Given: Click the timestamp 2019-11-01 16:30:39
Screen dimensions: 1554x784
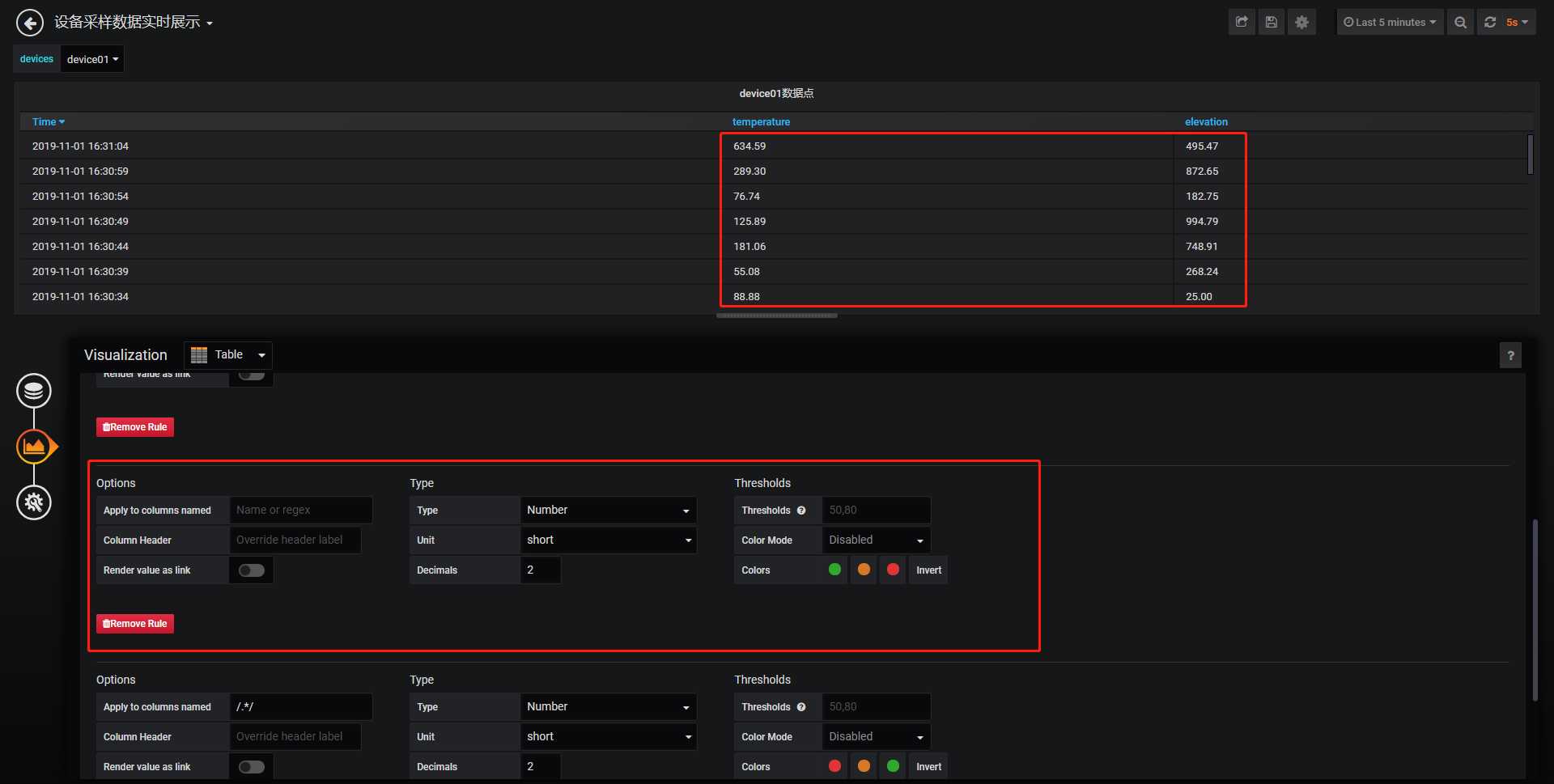Looking at the screenshot, I should coord(80,272).
